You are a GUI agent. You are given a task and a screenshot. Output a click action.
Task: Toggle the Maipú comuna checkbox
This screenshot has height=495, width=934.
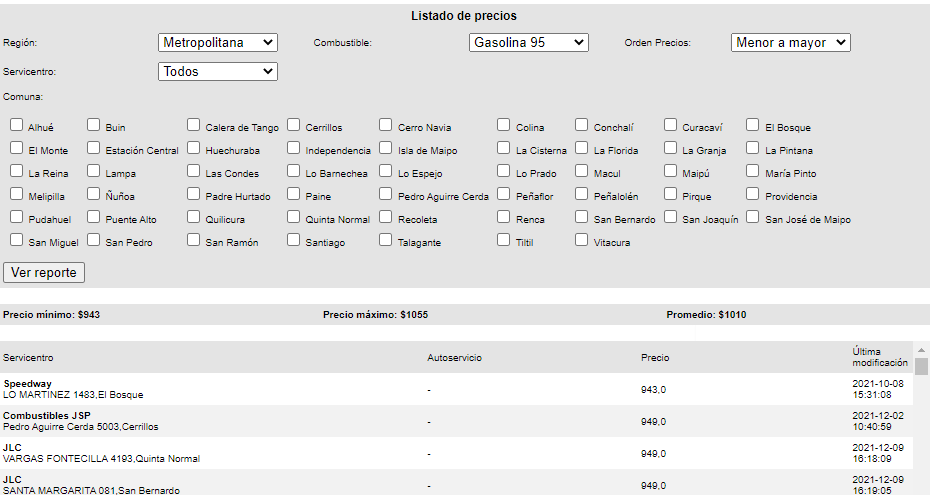point(670,172)
